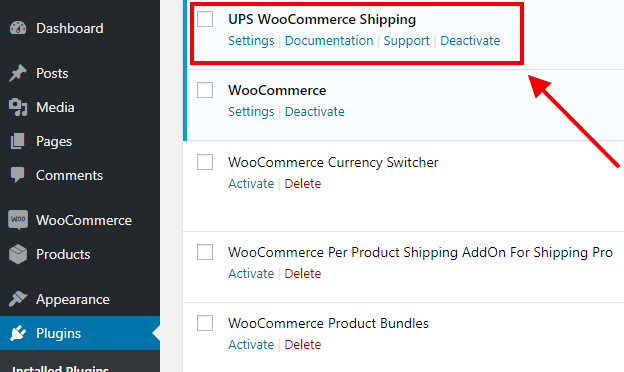Viewport: 624px width, 372px height.
Task: Click the Plugins plug icon
Action: pyautogui.click(x=18, y=333)
